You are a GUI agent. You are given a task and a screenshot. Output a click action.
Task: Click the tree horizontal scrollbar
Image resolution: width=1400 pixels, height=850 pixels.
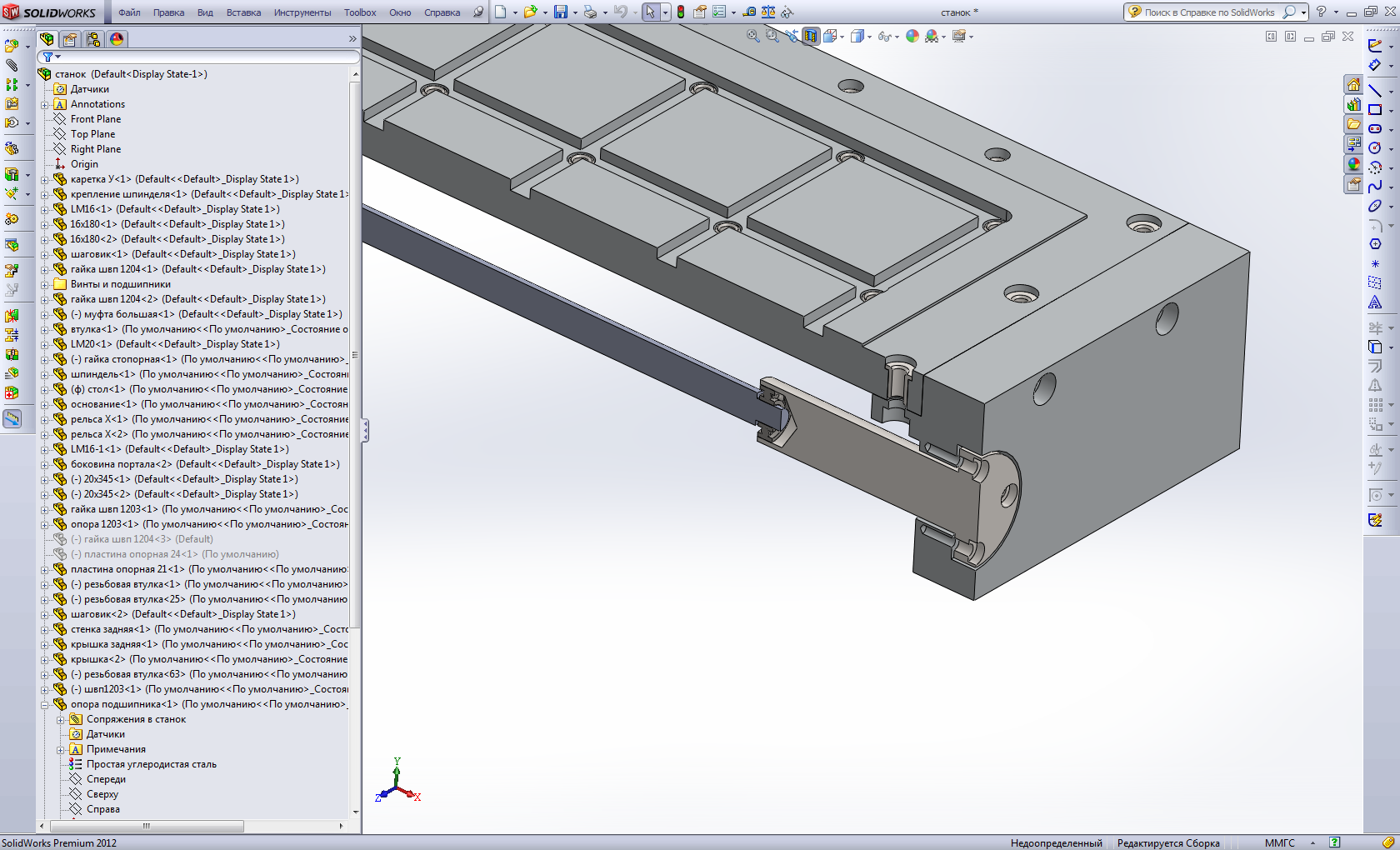click(x=147, y=826)
